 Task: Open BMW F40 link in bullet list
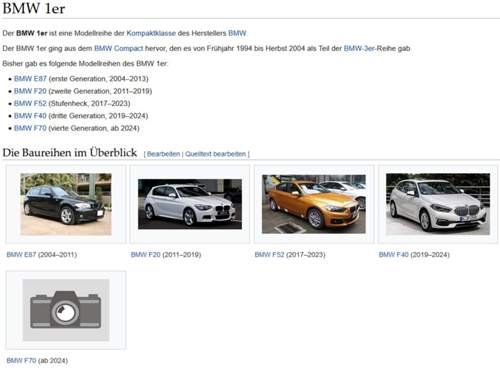pyautogui.click(x=30, y=116)
